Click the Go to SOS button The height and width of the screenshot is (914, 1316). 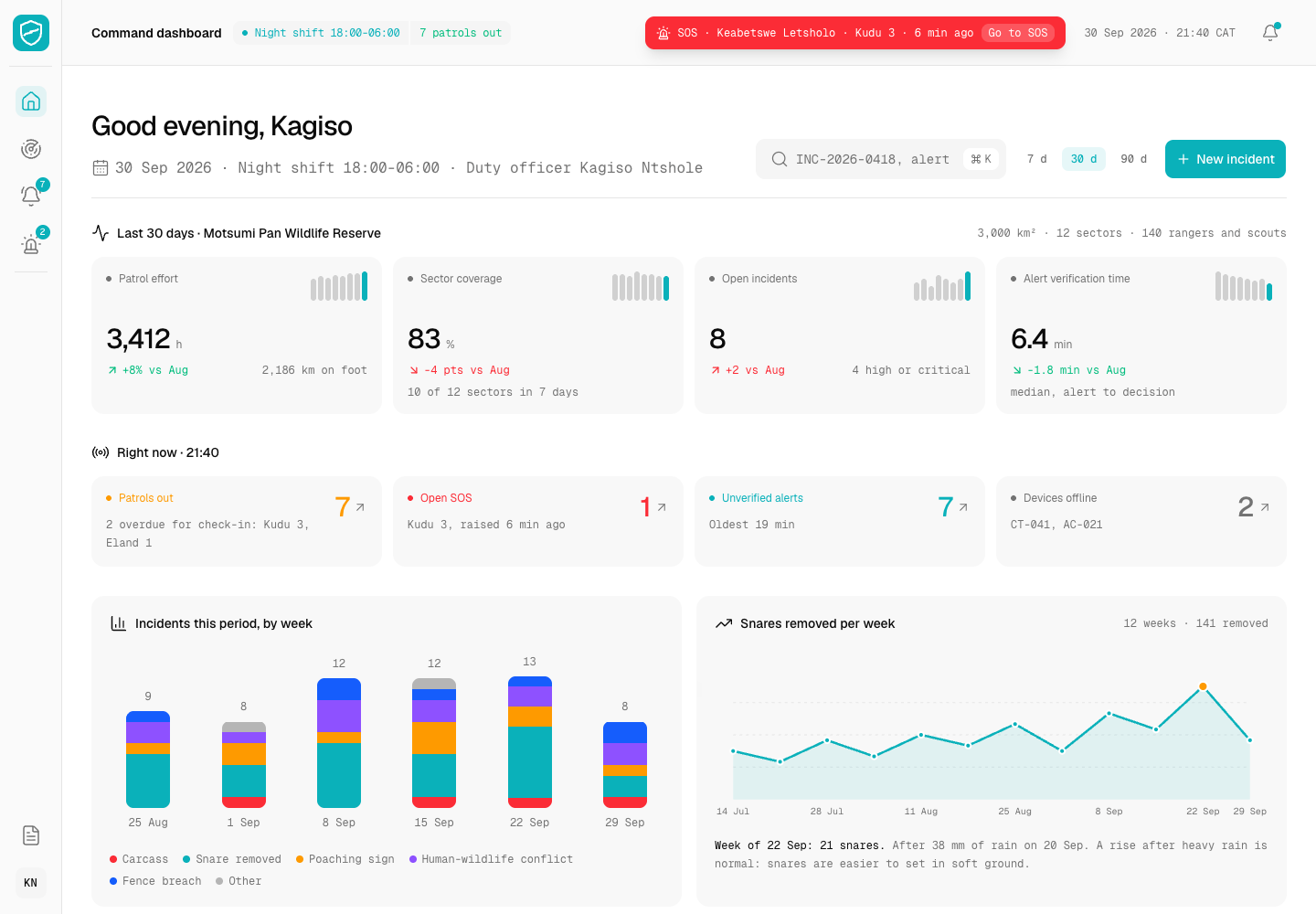pos(1018,33)
